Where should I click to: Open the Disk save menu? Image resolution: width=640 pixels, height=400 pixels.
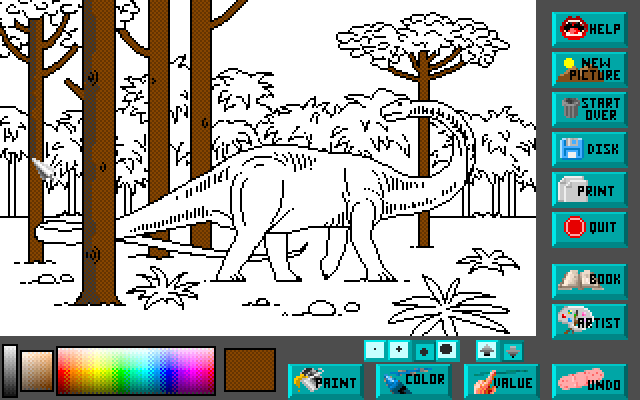(x=588, y=149)
